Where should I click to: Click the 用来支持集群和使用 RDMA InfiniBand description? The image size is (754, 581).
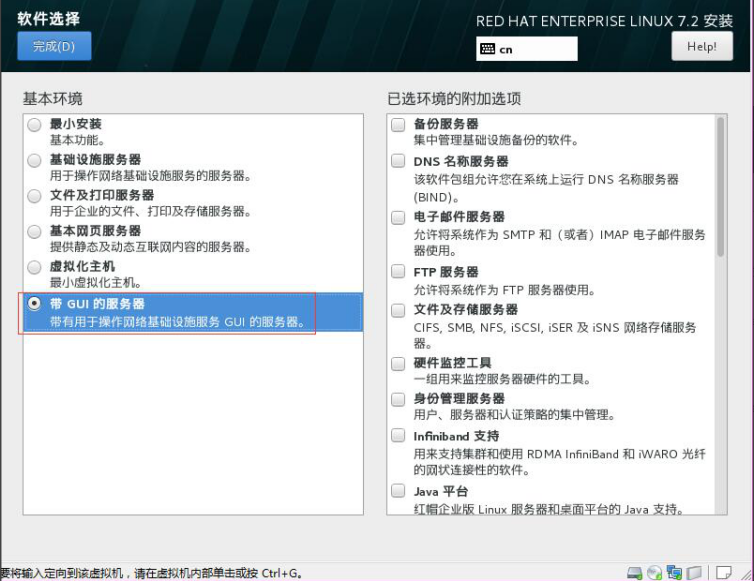point(560,462)
